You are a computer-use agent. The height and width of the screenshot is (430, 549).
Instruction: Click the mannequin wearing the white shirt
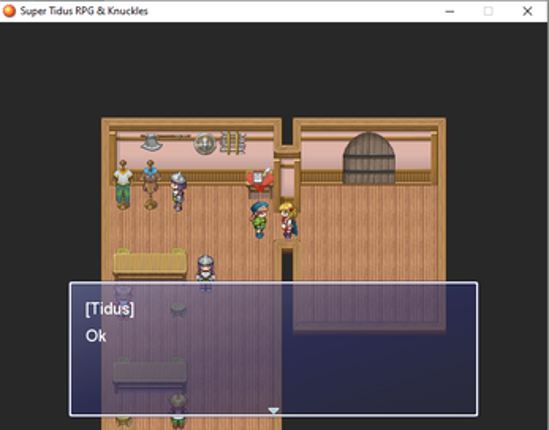[x=123, y=185]
